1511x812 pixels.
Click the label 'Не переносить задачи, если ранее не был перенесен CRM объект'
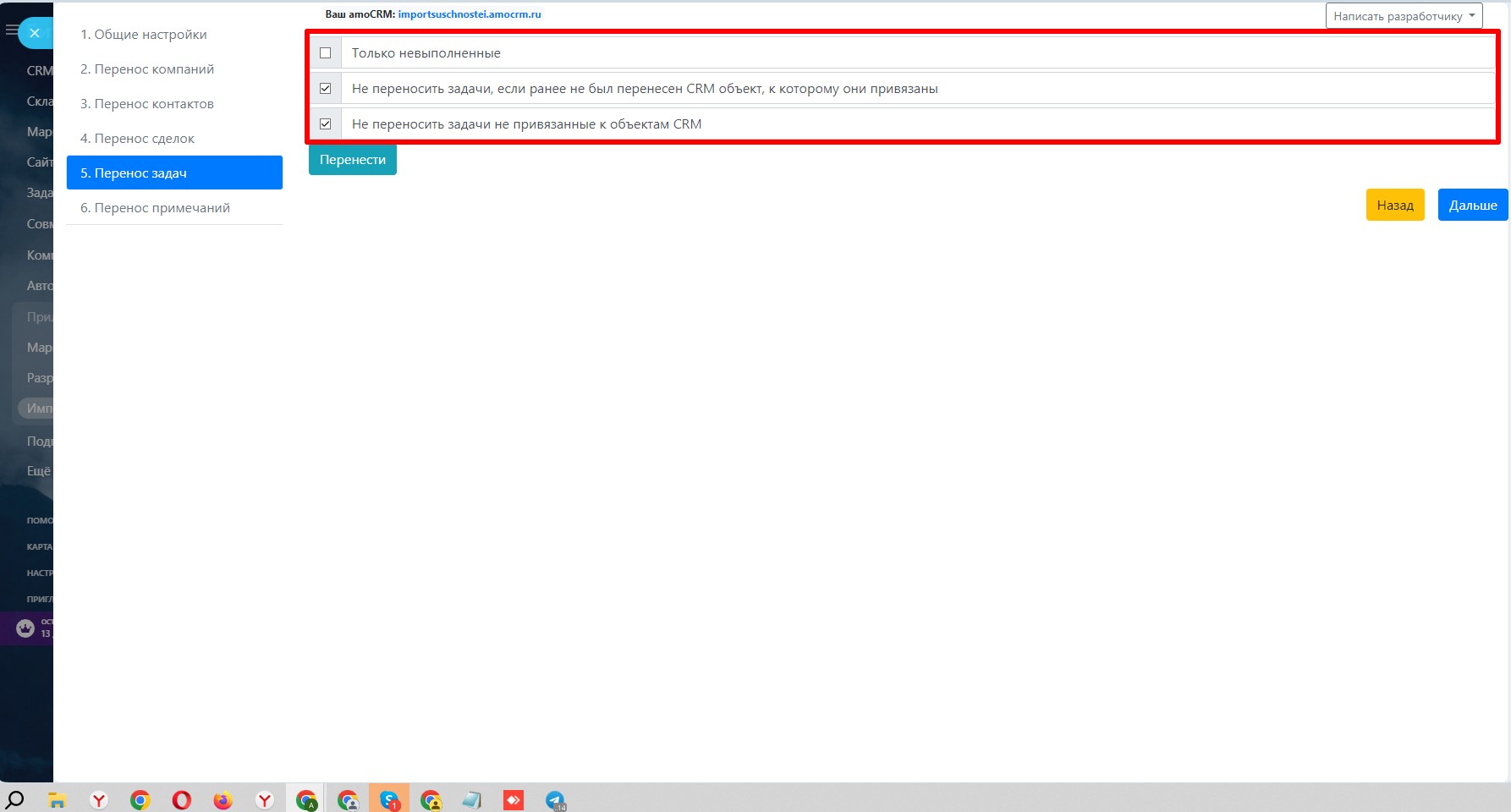click(x=645, y=89)
